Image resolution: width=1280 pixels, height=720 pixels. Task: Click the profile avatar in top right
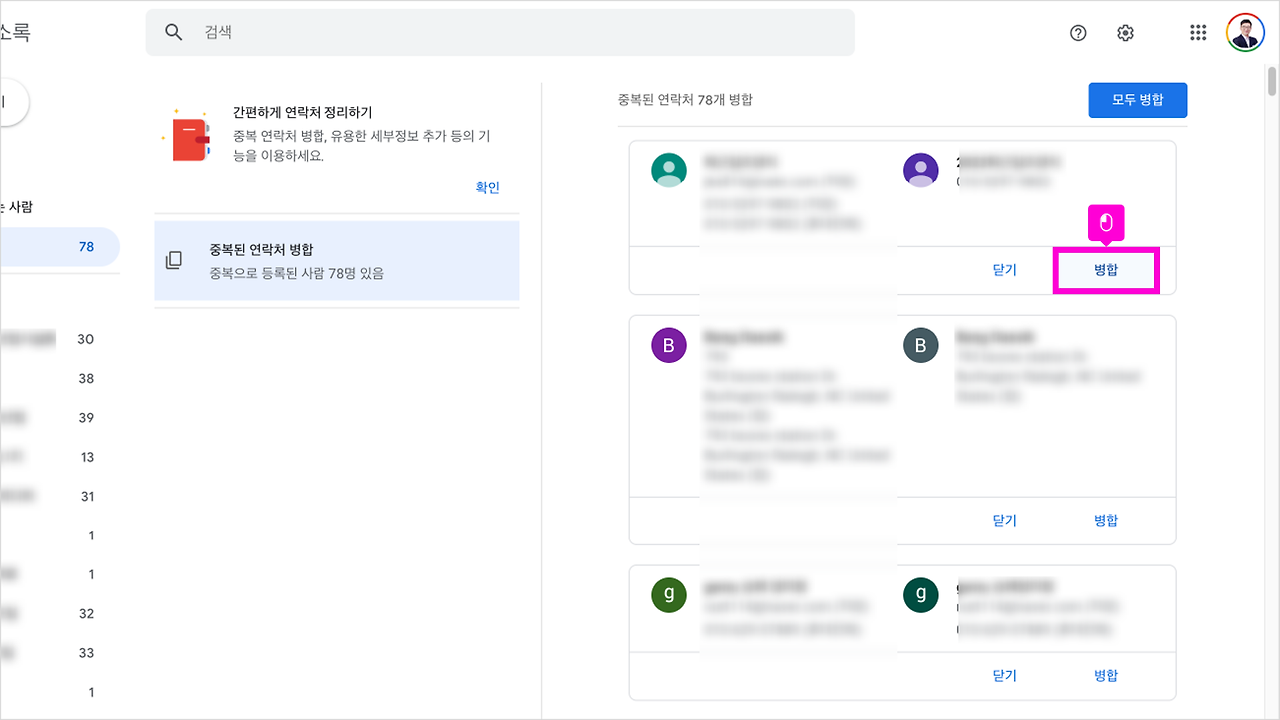1244,32
